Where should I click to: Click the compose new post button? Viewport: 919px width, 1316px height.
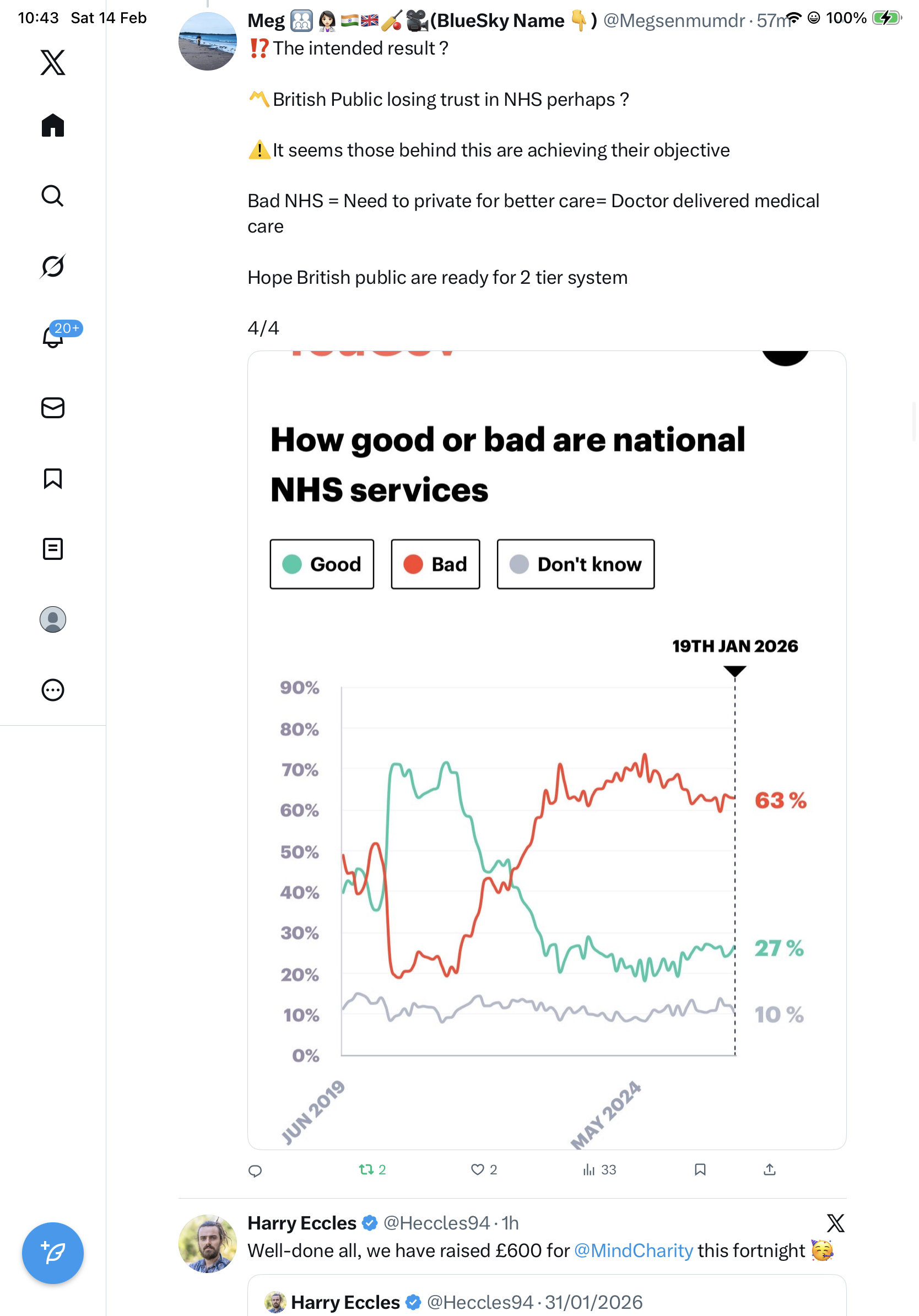[53, 1253]
